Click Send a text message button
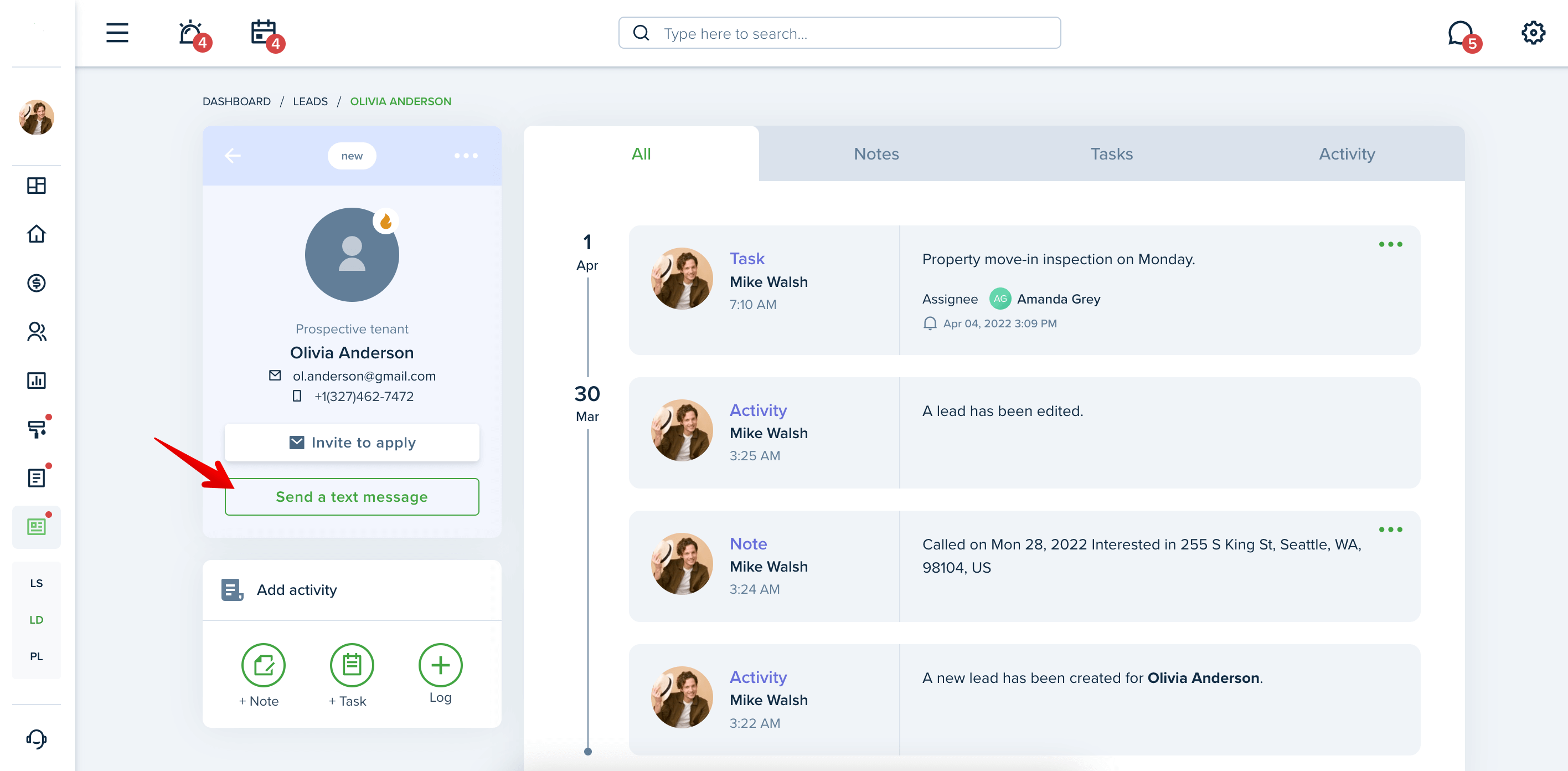Image resolution: width=1568 pixels, height=771 pixels. pos(352,497)
